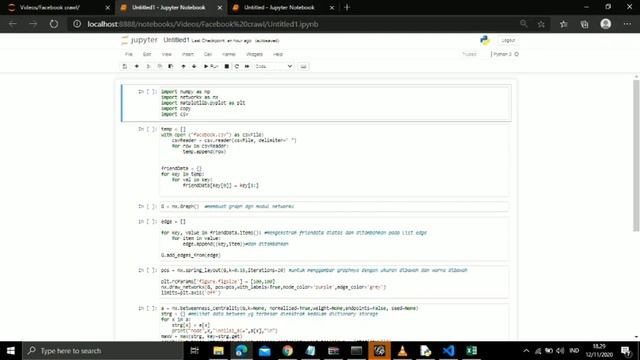Cut selected cells using the scissors icon
The width and height of the screenshot is (640, 360).
point(148,66)
